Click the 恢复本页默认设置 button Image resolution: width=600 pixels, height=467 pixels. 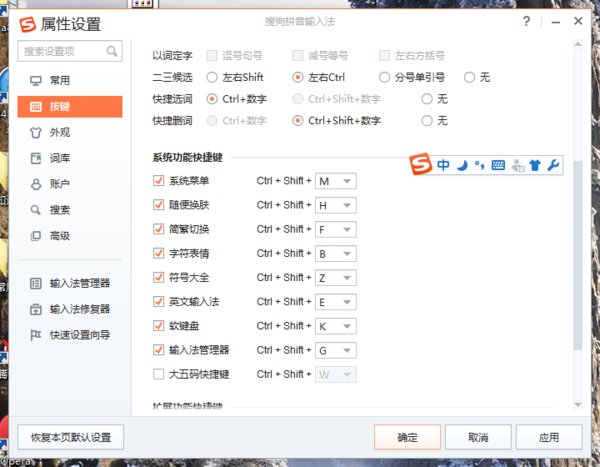click(x=71, y=437)
